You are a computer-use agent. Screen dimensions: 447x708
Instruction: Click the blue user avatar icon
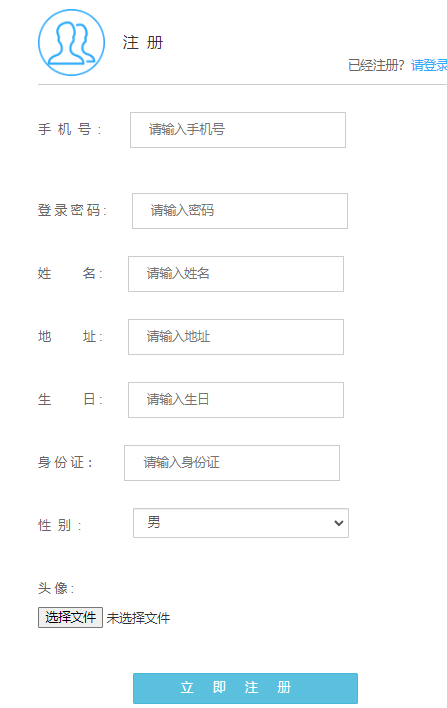coord(71,42)
